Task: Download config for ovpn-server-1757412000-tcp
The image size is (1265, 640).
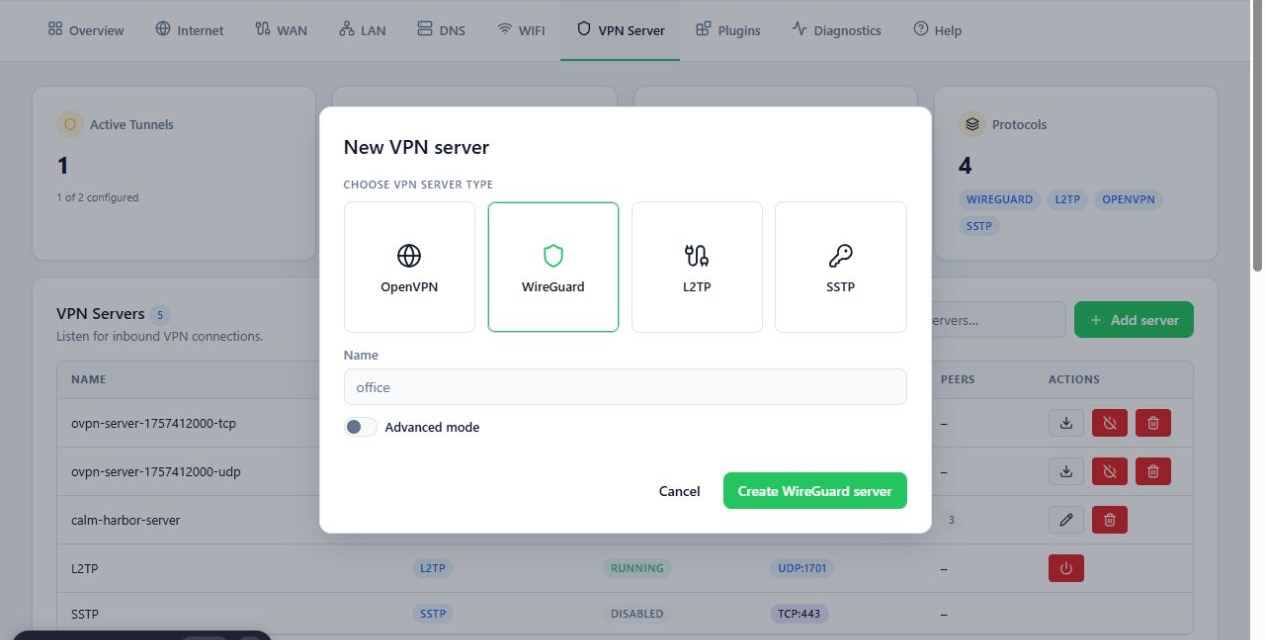Action: tap(1066, 423)
